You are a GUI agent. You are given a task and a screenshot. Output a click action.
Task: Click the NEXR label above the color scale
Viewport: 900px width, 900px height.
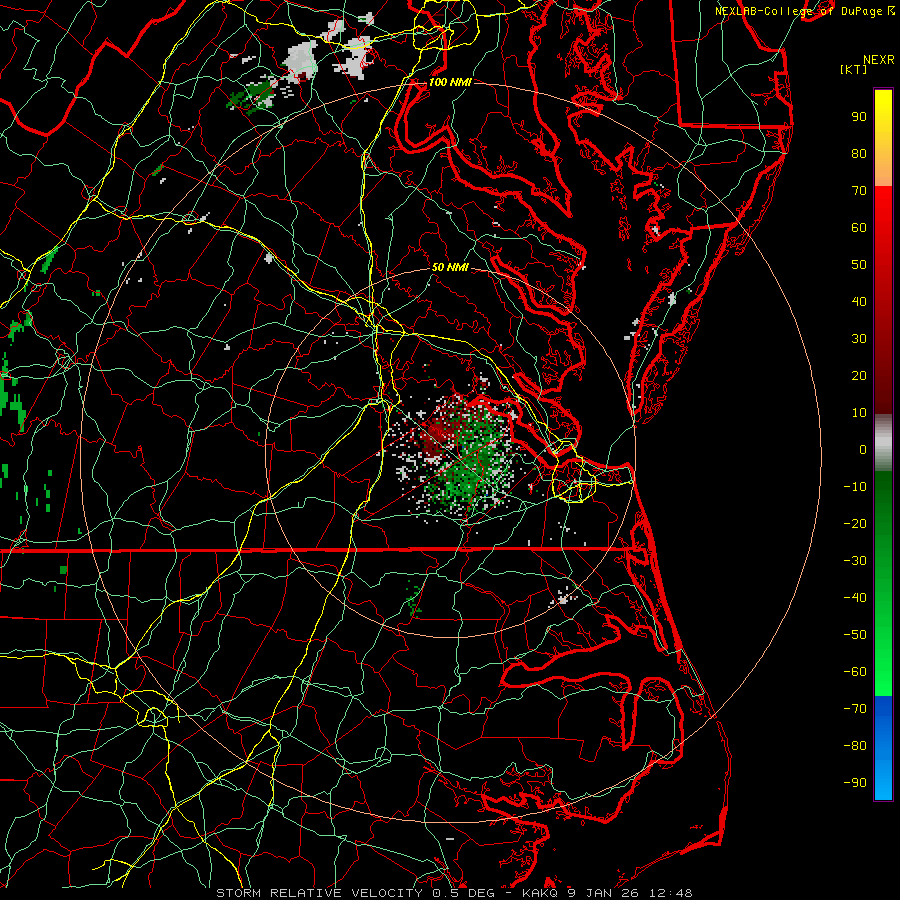(879, 60)
